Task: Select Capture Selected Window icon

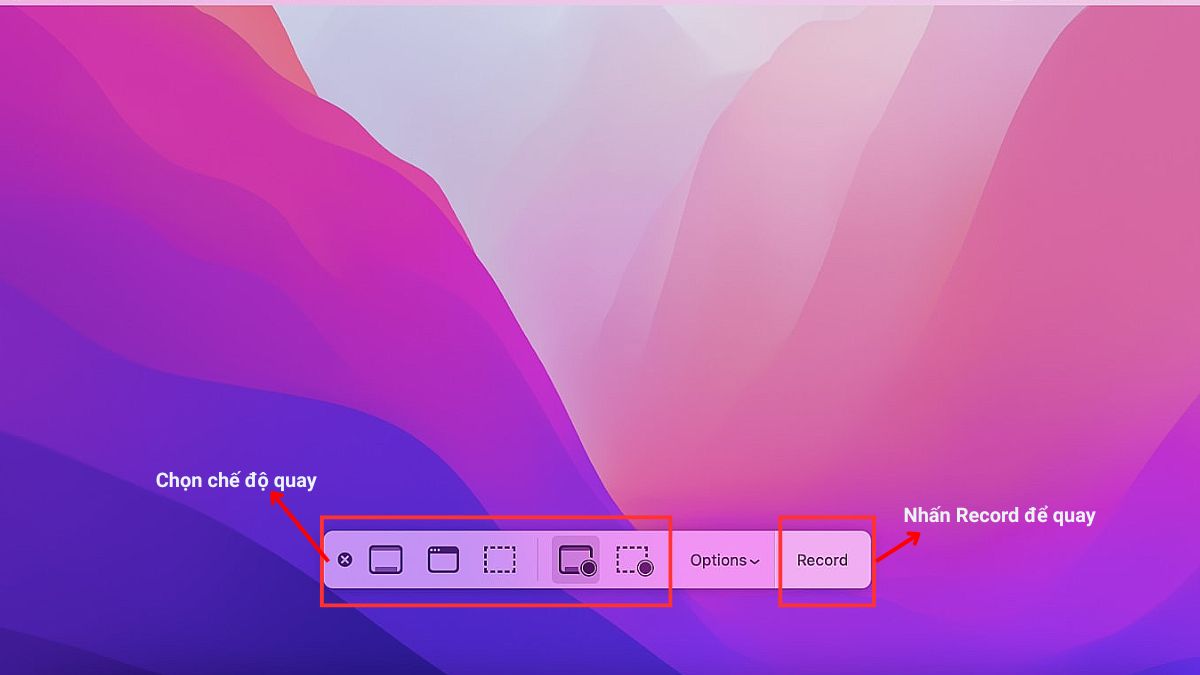Action: (443, 560)
